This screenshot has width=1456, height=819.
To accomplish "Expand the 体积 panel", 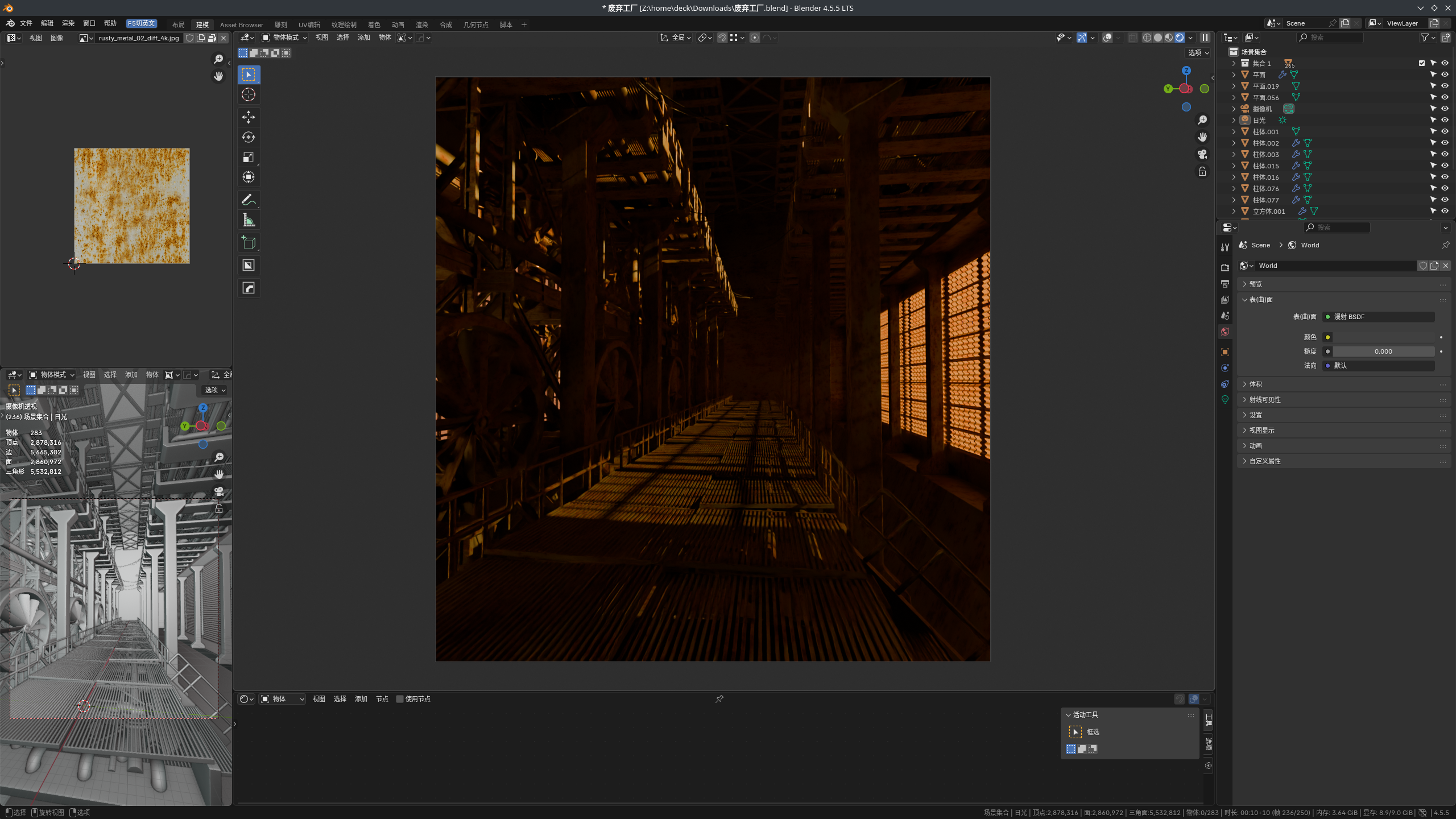I will (x=1256, y=384).
